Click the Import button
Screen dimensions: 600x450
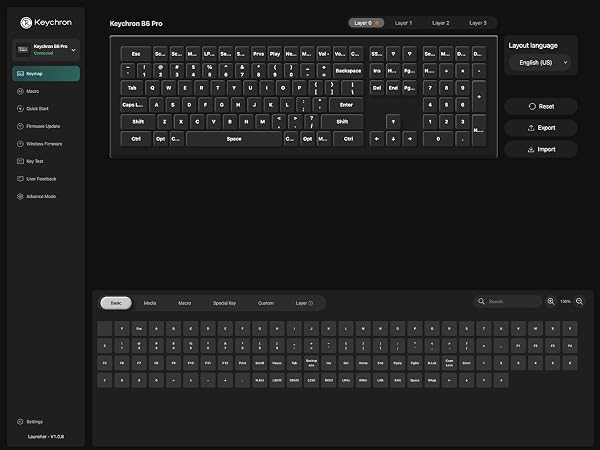click(x=541, y=149)
